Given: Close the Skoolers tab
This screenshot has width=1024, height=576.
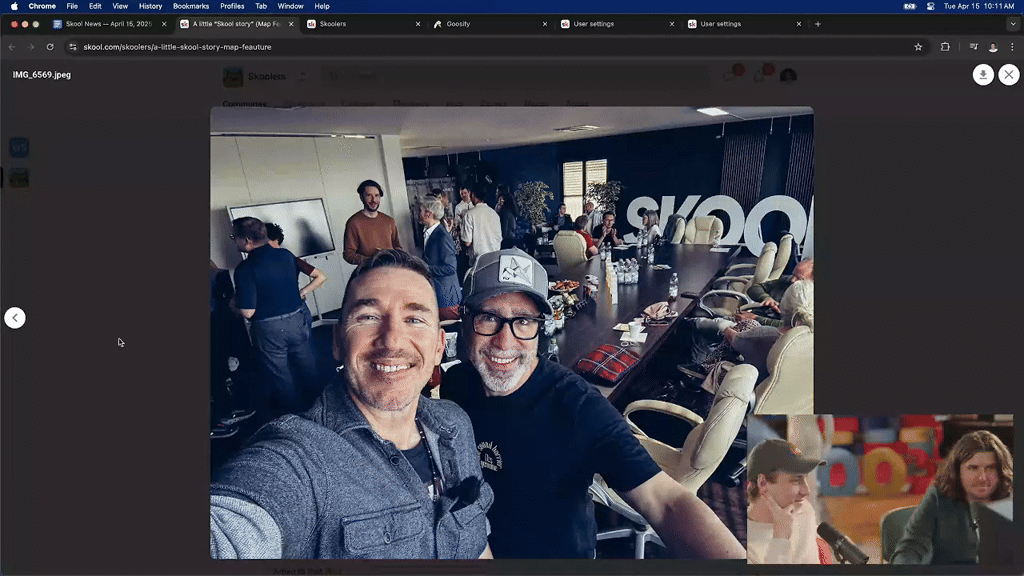Looking at the screenshot, I should (418, 24).
